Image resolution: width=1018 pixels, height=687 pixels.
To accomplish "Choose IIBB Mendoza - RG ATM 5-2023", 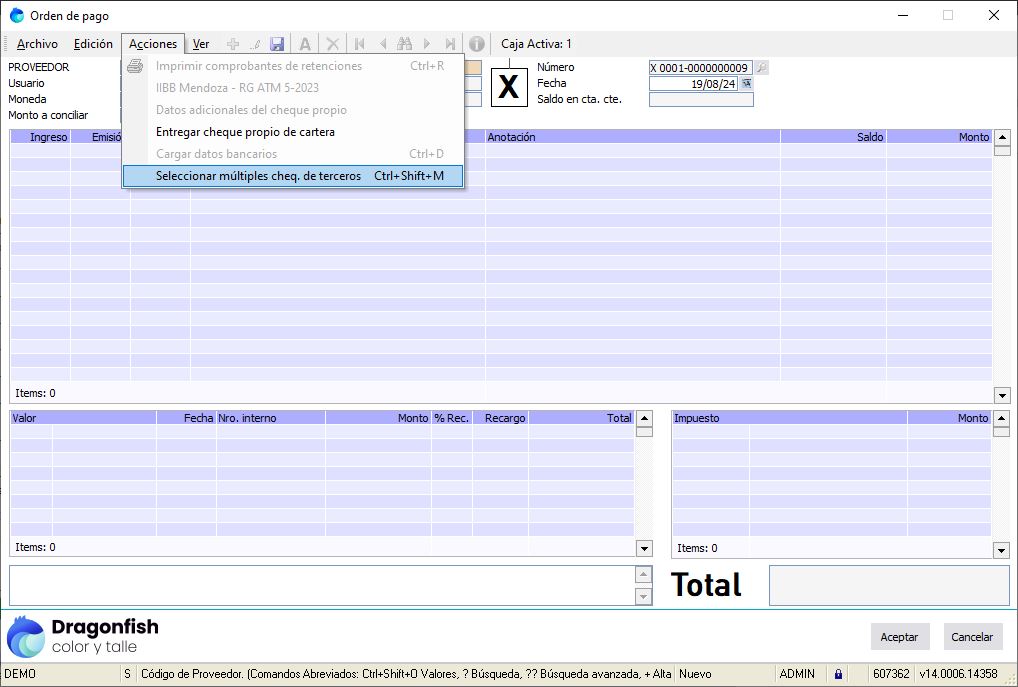I will click(x=293, y=88).
